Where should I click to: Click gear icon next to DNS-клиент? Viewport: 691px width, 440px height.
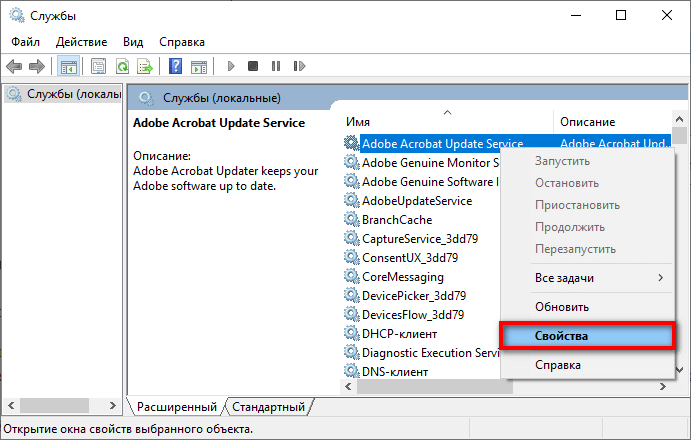[351, 371]
